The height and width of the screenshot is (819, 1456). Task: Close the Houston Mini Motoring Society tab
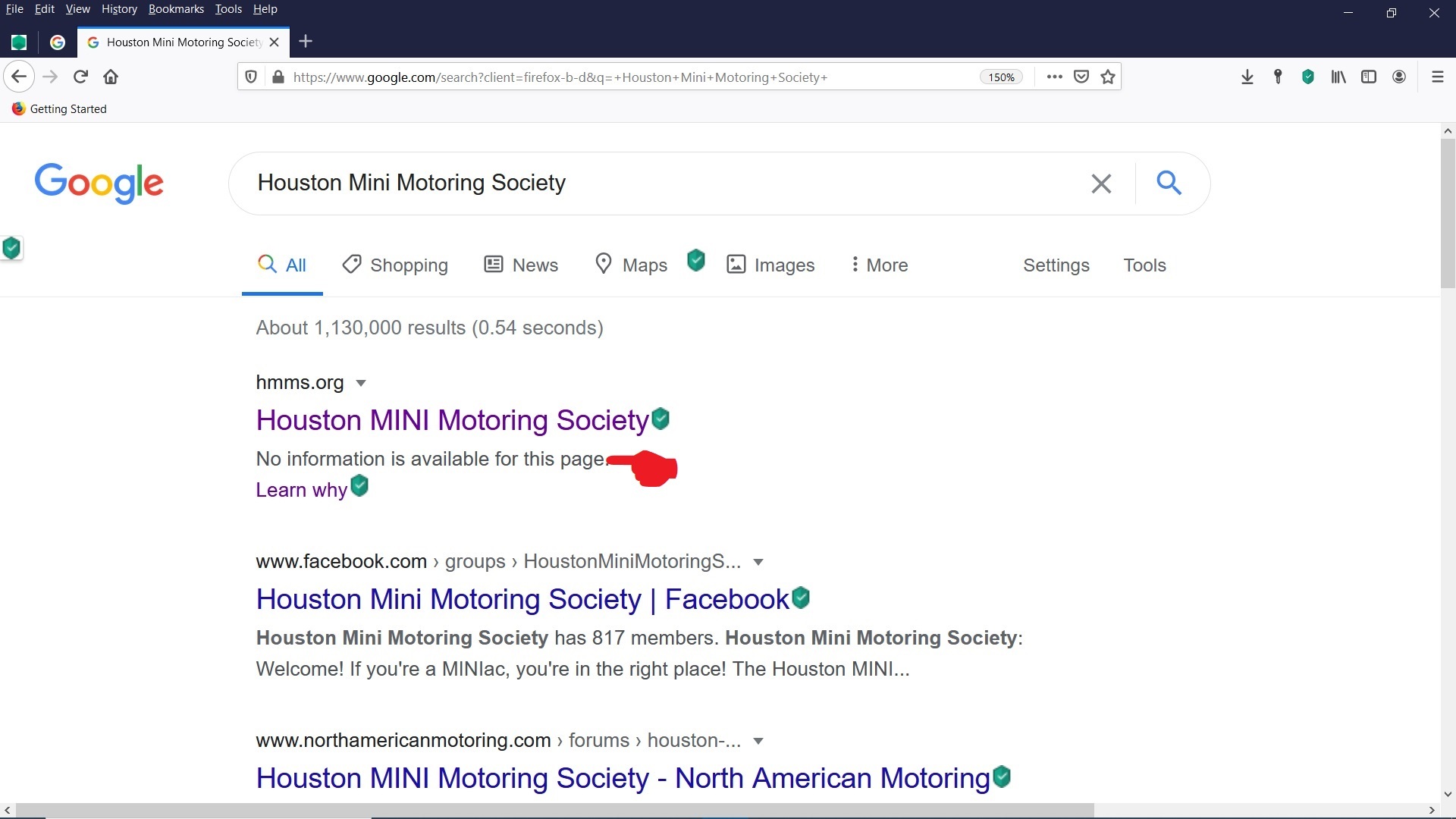275,42
